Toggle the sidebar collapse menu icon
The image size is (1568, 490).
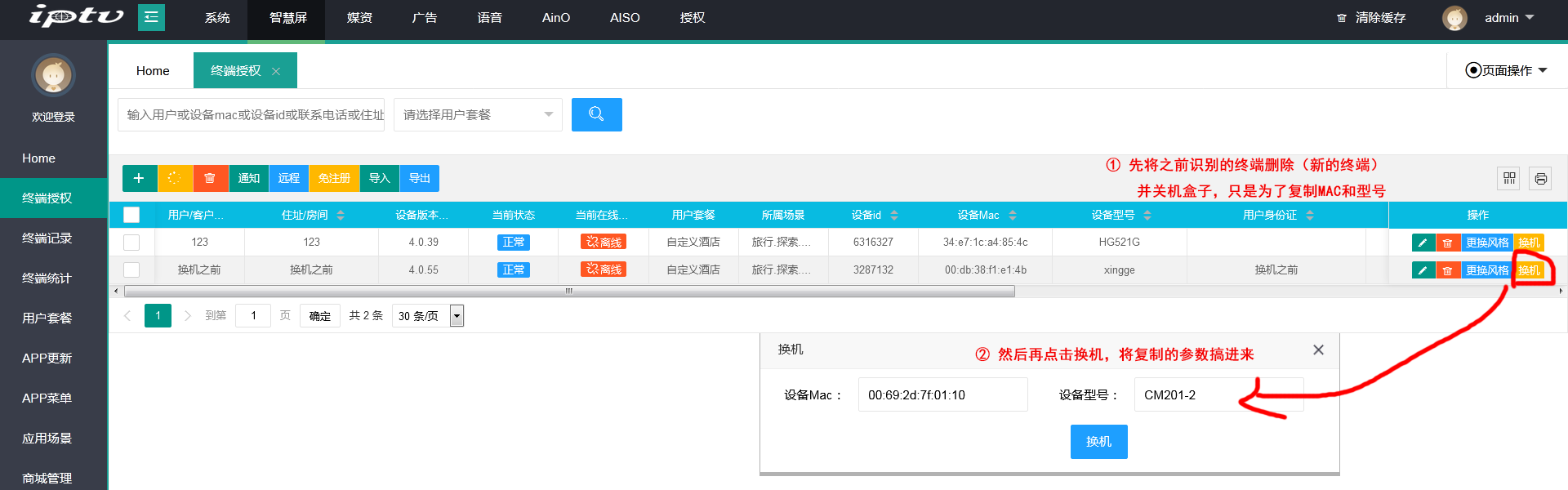tap(151, 17)
